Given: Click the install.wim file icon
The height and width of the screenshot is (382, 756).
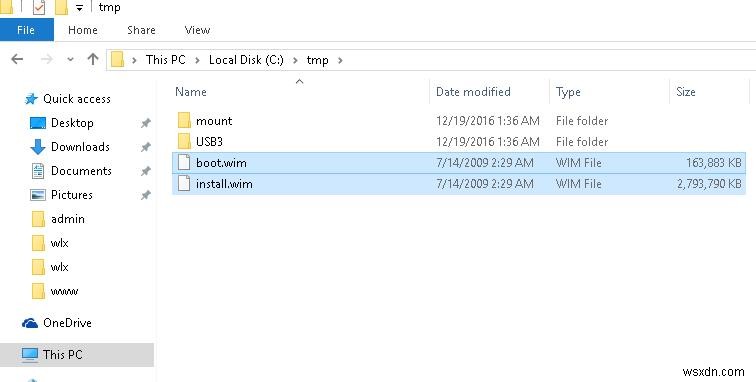Looking at the screenshot, I should (x=184, y=184).
